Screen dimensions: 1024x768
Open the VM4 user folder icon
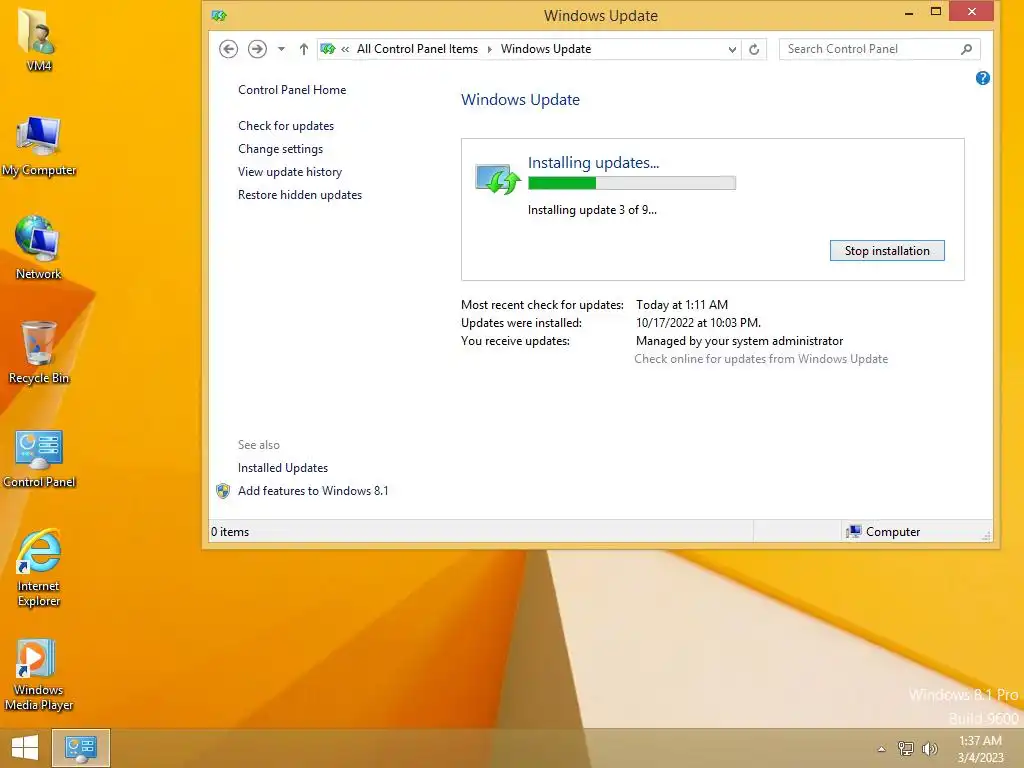[38, 38]
